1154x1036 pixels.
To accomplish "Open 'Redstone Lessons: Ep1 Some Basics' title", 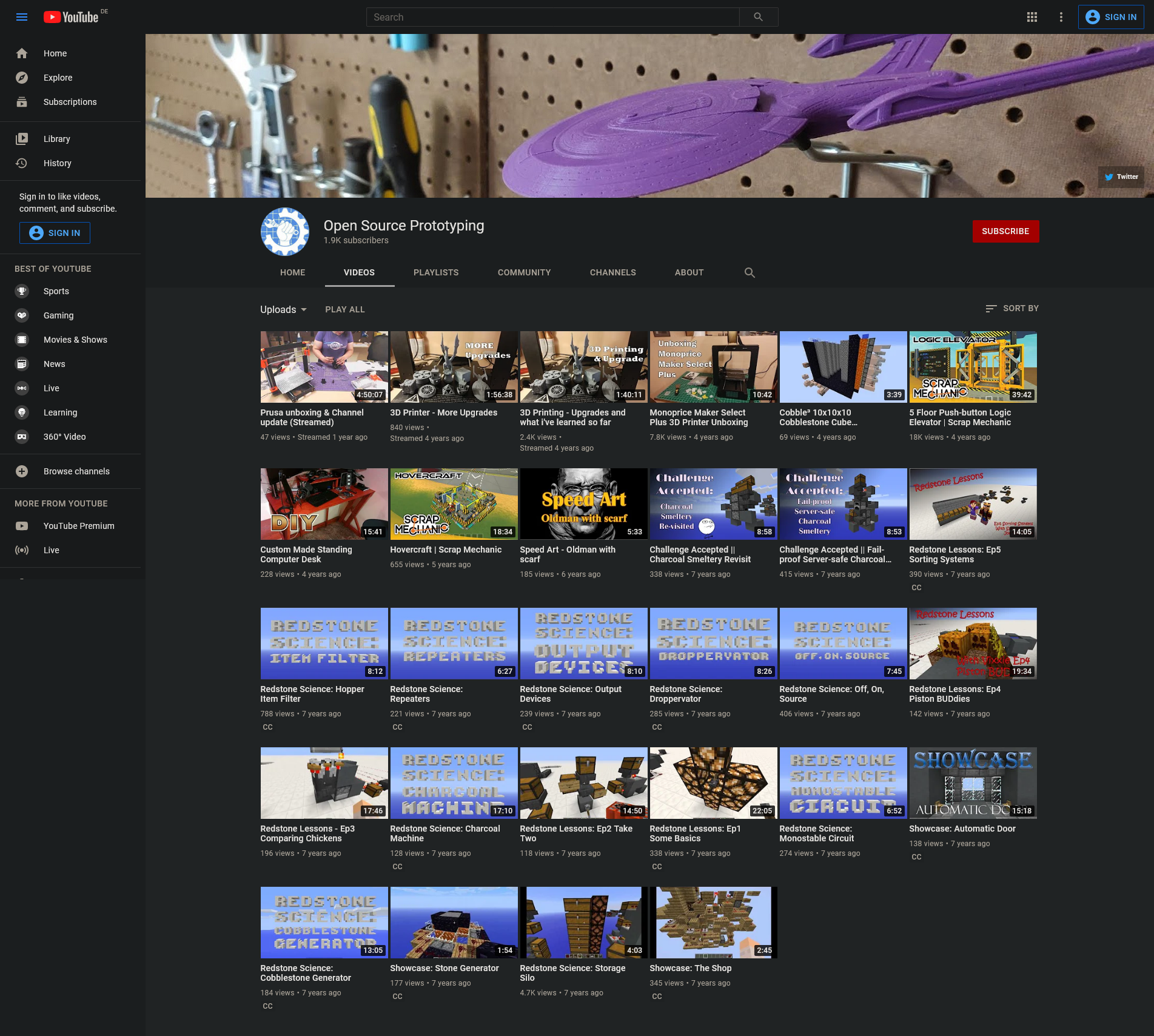I will point(696,833).
